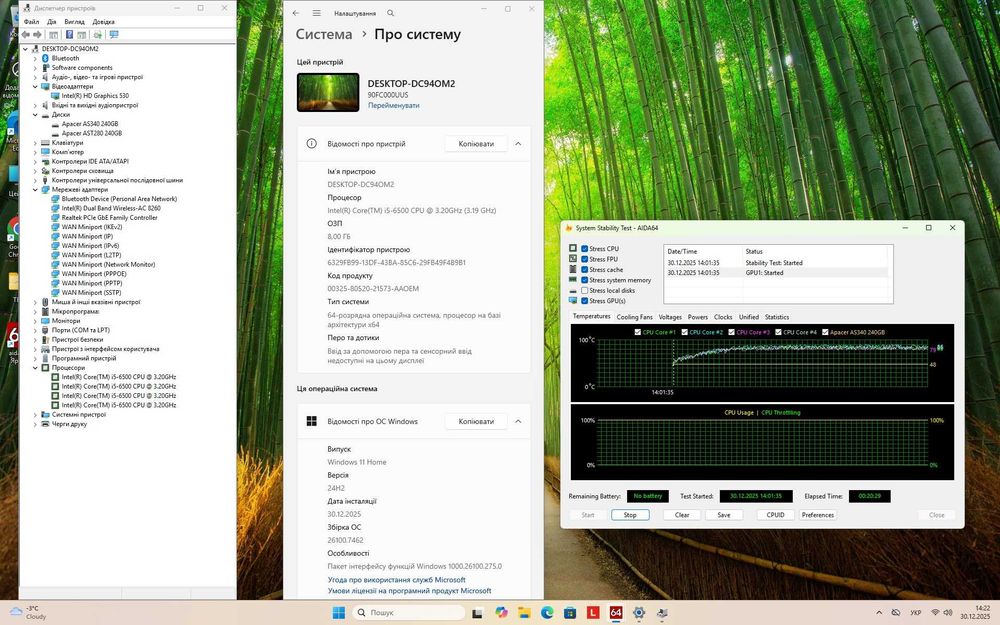Screen dimensions: 1000x625
Task: Click Forward arrow in Device Manager toolbar
Action: pyautogui.click(x=37, y=34)
